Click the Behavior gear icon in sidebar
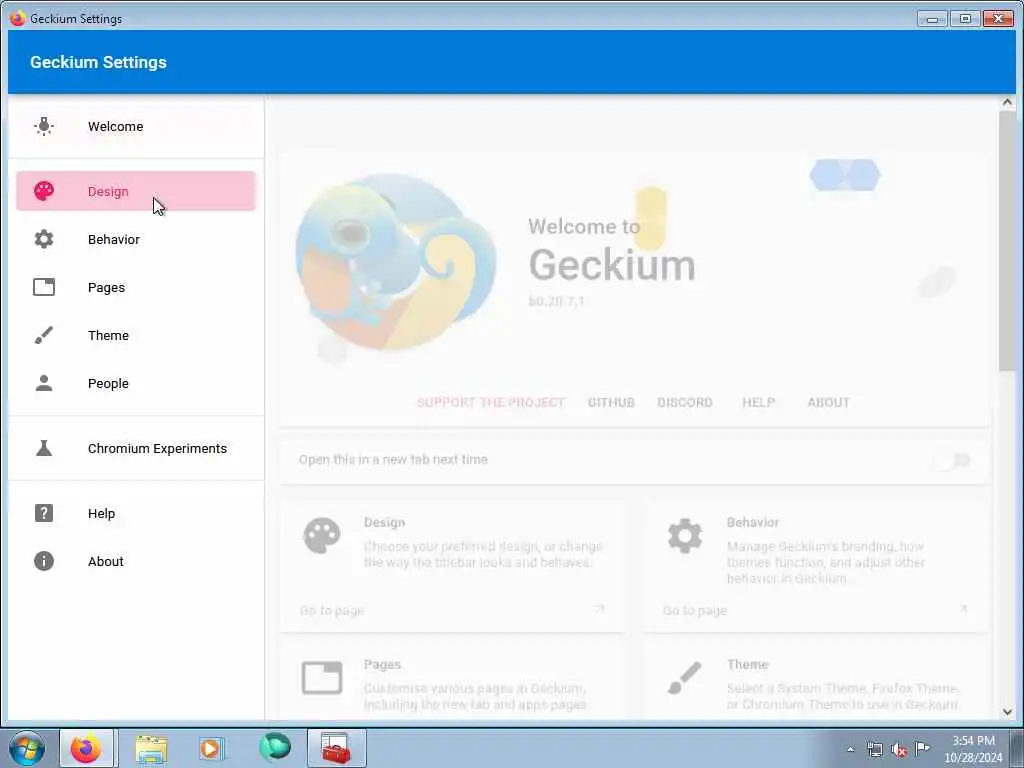 point(44,239)
